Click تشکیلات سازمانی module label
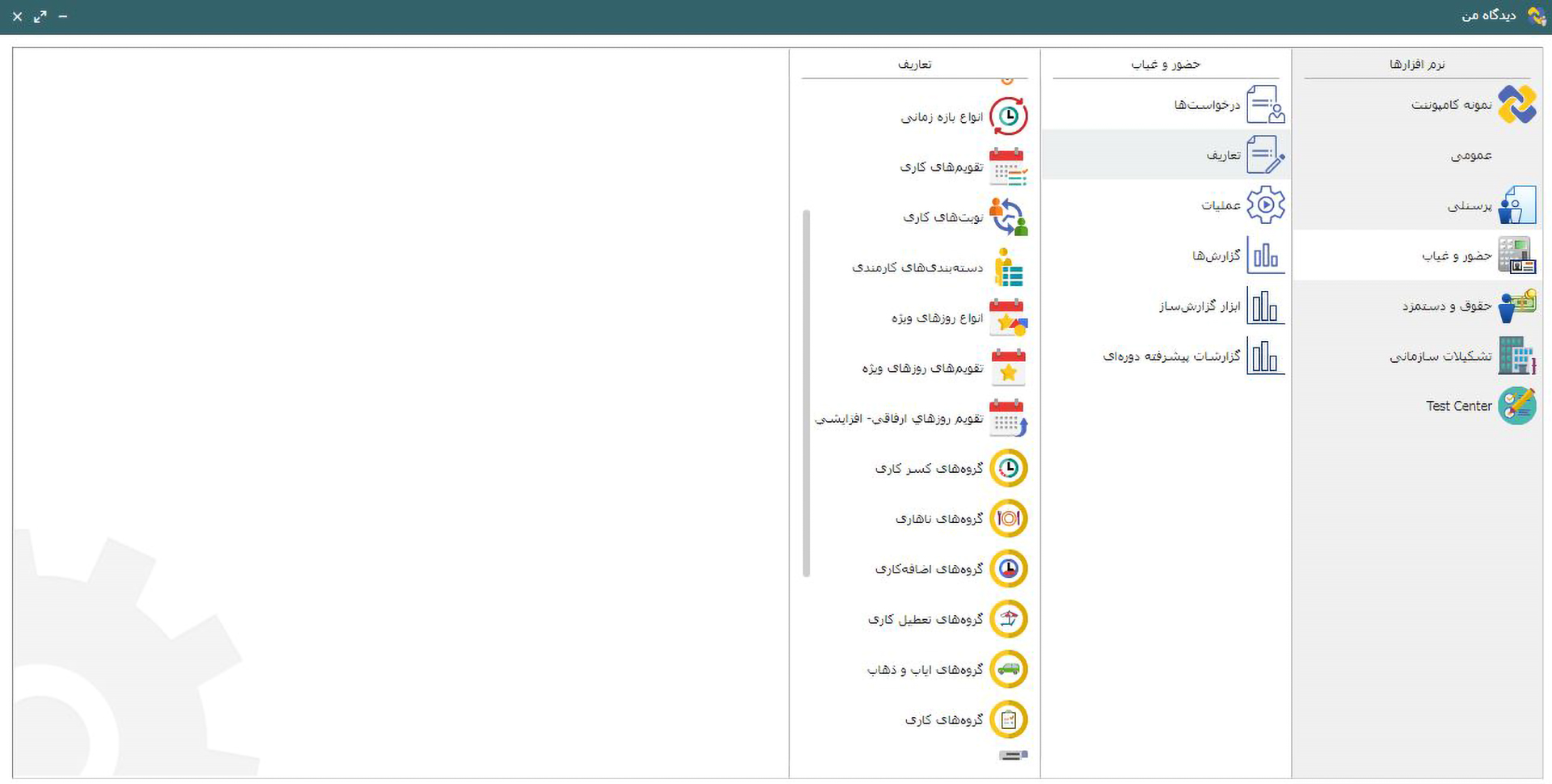 point(1440,356)
